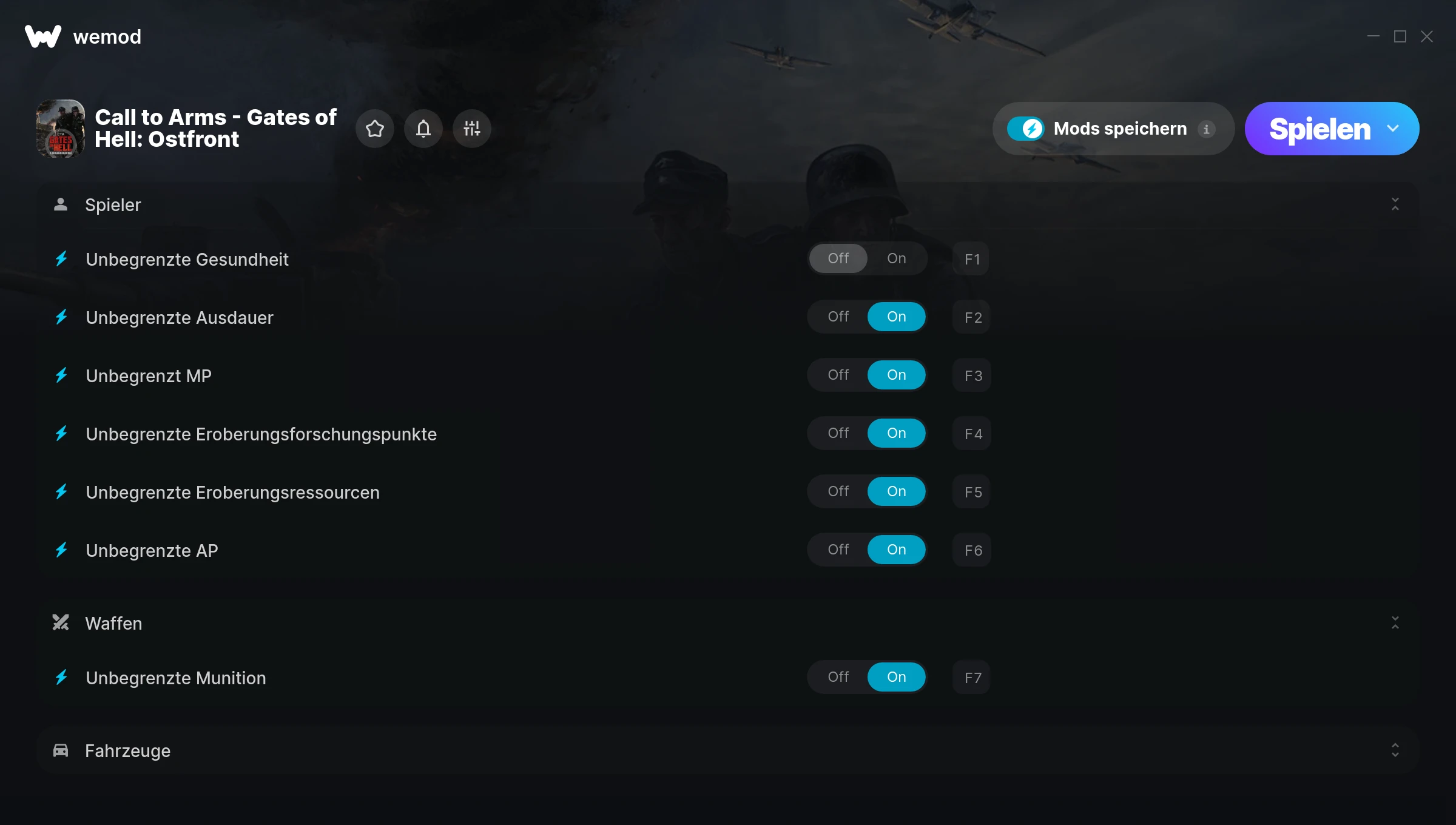Turn on Unbegrenzte Gesundheit
Screen dimensions: 1456x825
(897, 258)
